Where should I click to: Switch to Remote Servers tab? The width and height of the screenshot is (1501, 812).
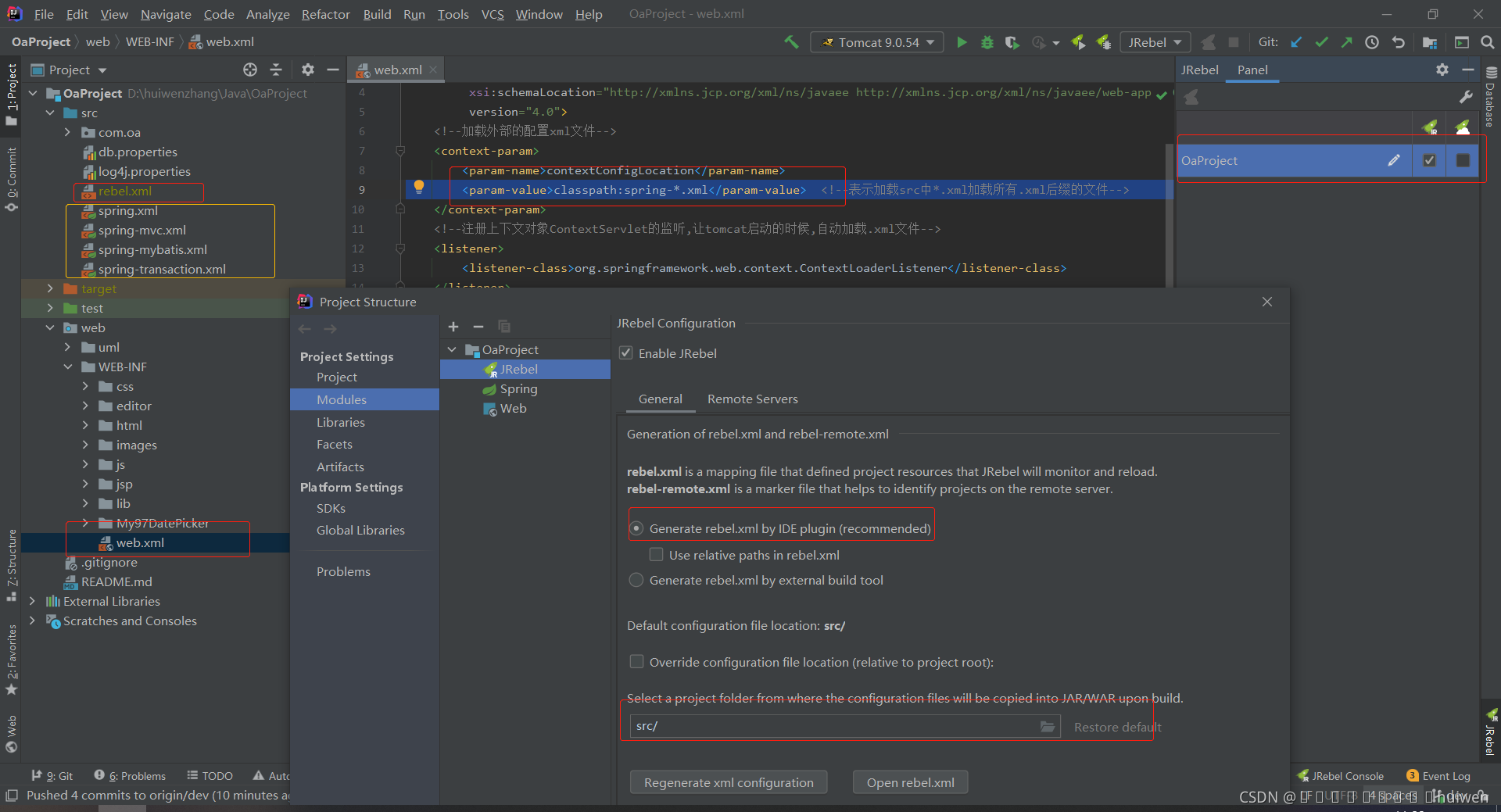(x=753, y=399)
